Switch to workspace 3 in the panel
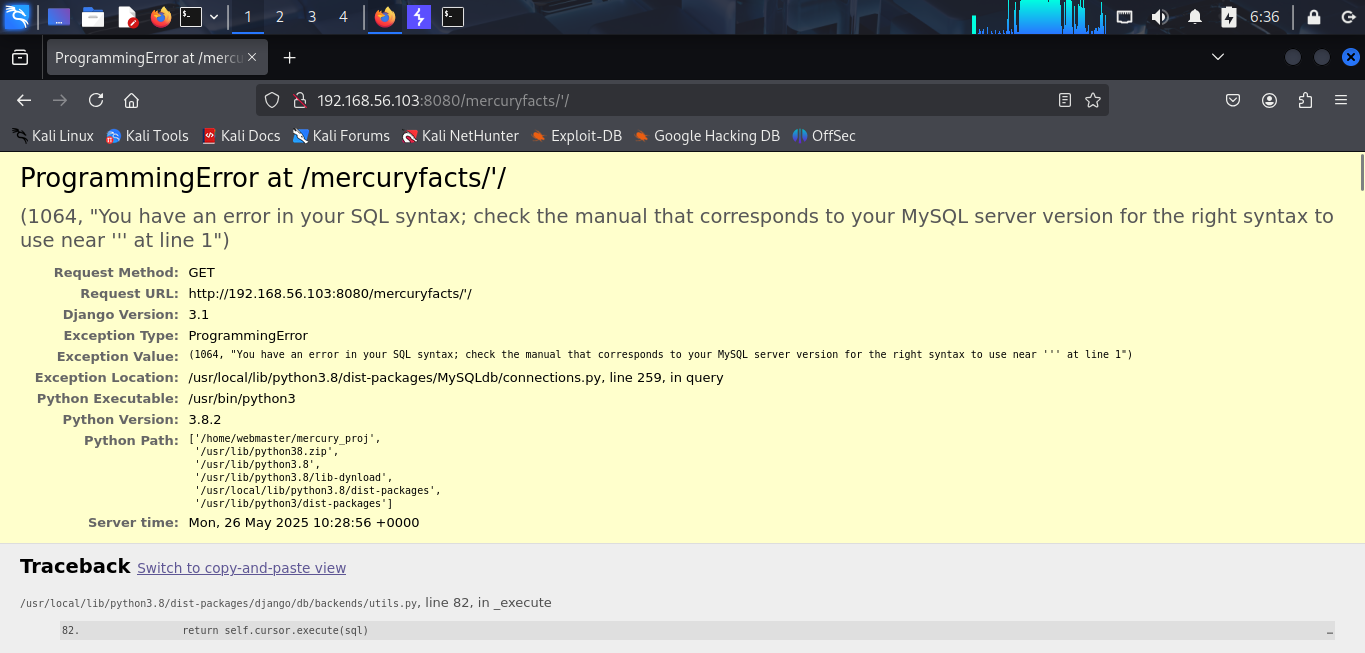 (x=311, y=16)
